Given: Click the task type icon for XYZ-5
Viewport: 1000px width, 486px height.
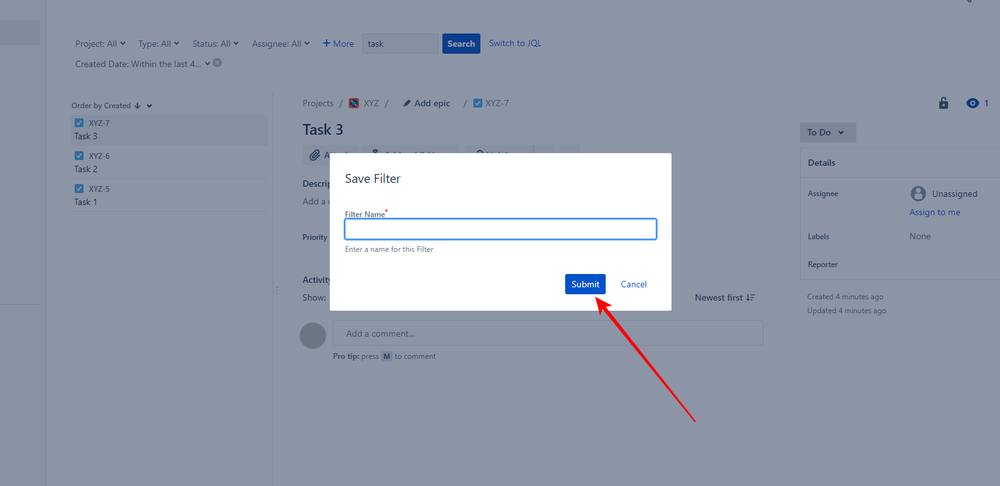Looking at the screenshot, I should 79,188.
